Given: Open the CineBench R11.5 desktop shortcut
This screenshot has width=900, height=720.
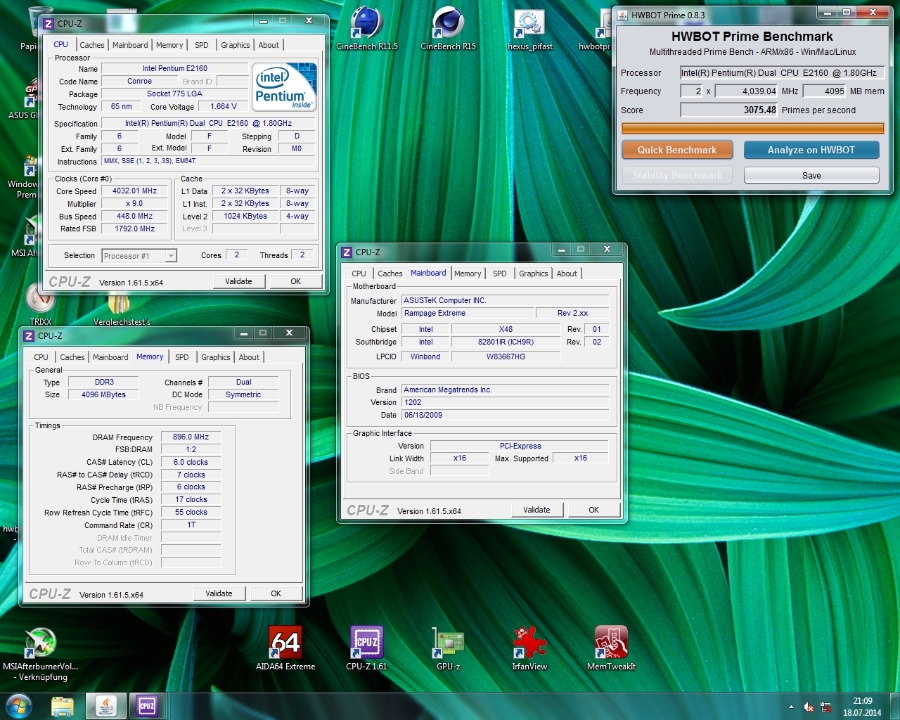Looking at the screenshot, I should (367, 28).
